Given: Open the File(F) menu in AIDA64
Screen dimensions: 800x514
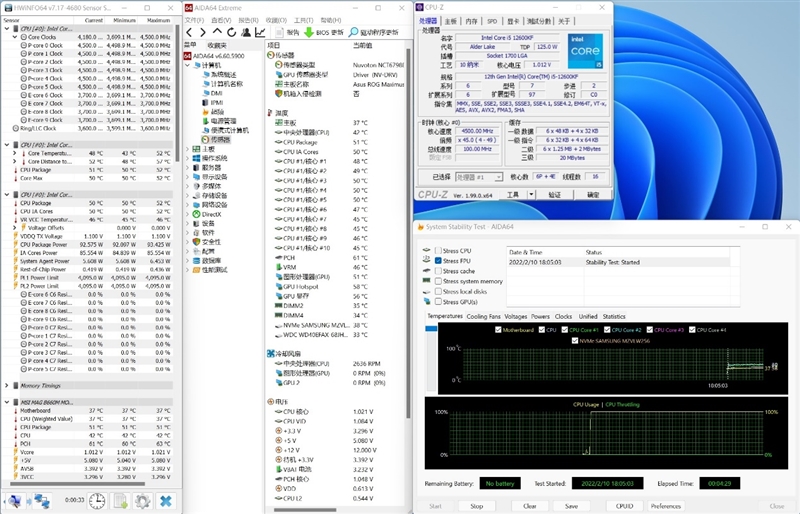Looking at the screenshot, I should pos(194,20).
